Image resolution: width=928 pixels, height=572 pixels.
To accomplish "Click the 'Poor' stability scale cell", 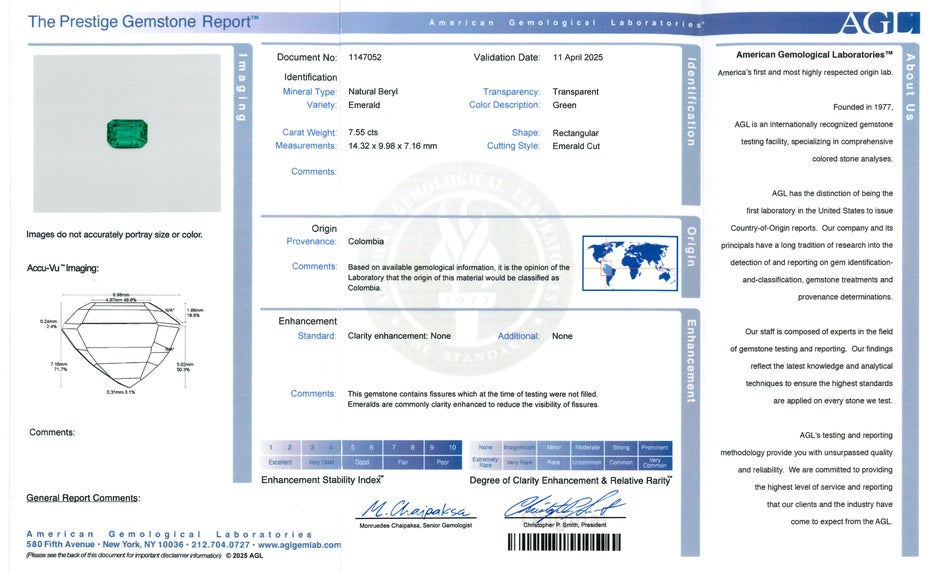I will [x=443, y=462].
